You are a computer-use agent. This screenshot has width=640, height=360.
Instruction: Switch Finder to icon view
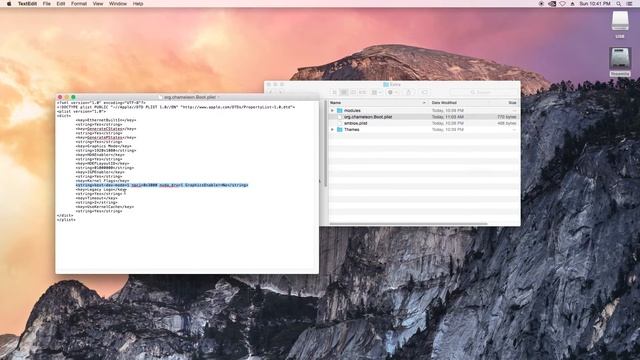coord(334,92)
